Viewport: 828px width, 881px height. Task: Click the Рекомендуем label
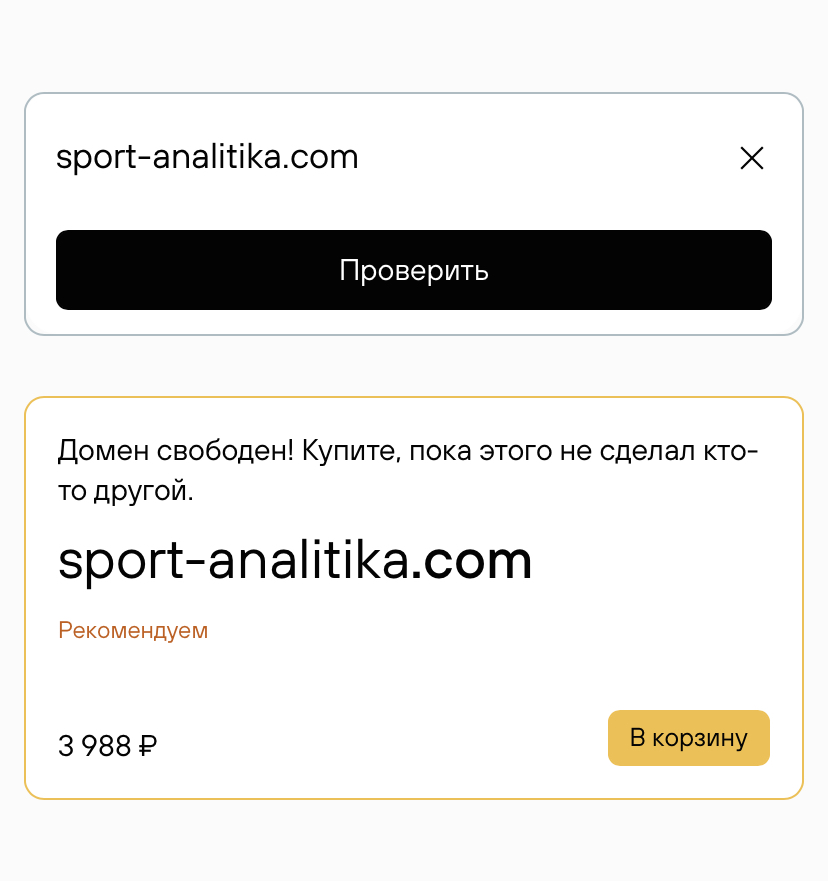133,631
